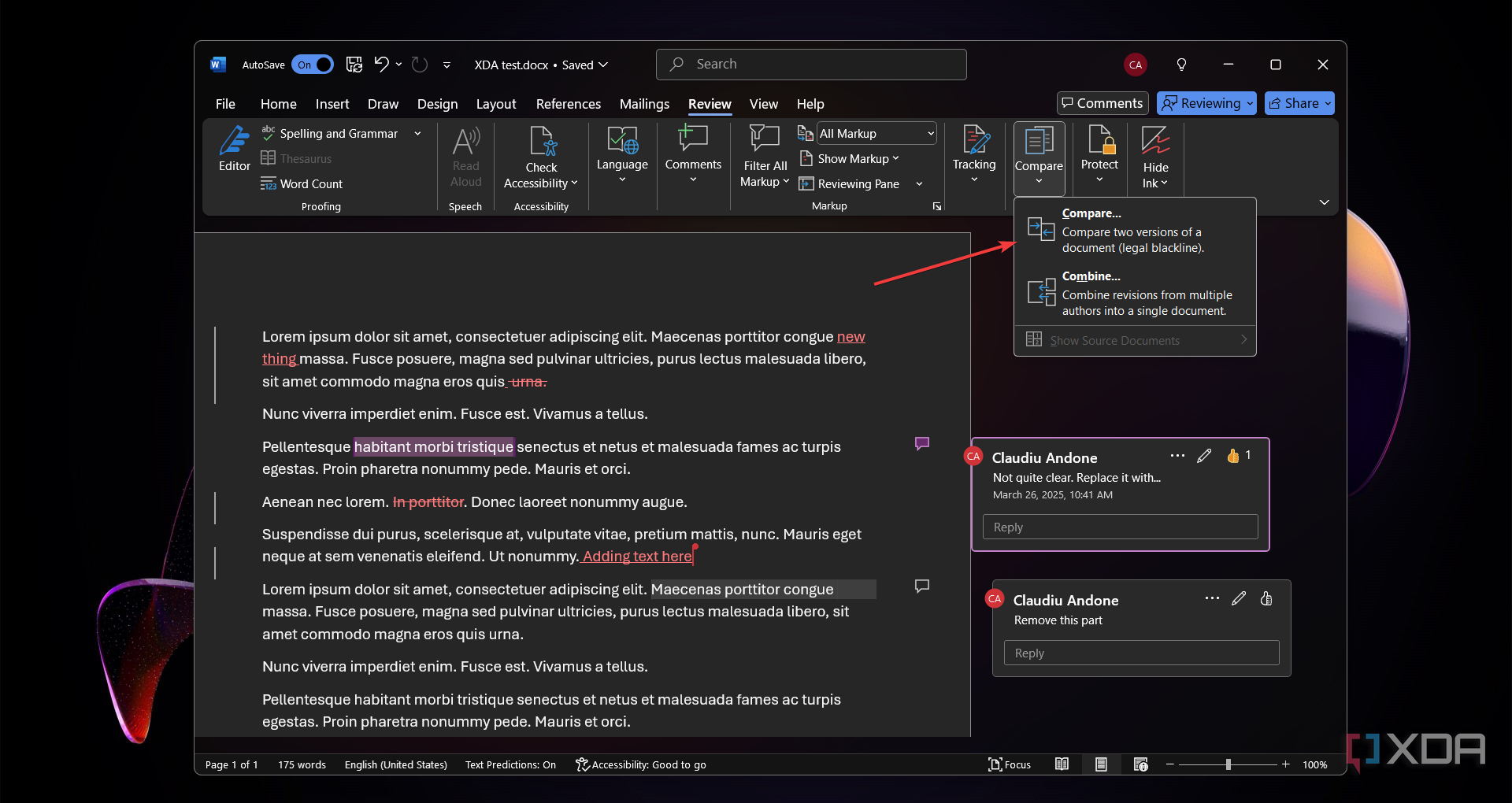
Task: Click the 100% zoom level
Action: coord(1314,764)
